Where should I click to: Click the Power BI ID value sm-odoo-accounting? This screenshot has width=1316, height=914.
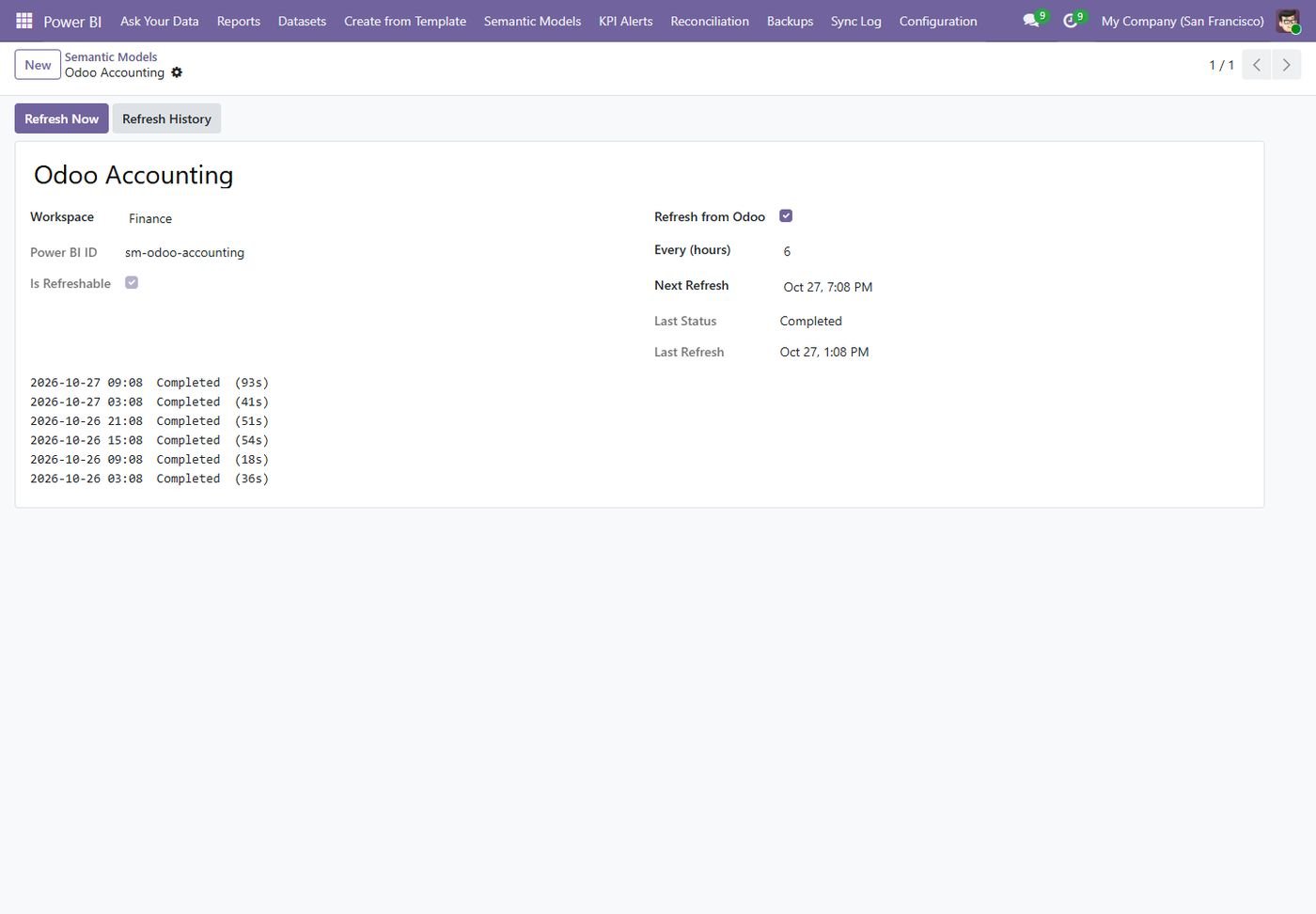pyautogui.click(x=184, y=252)
